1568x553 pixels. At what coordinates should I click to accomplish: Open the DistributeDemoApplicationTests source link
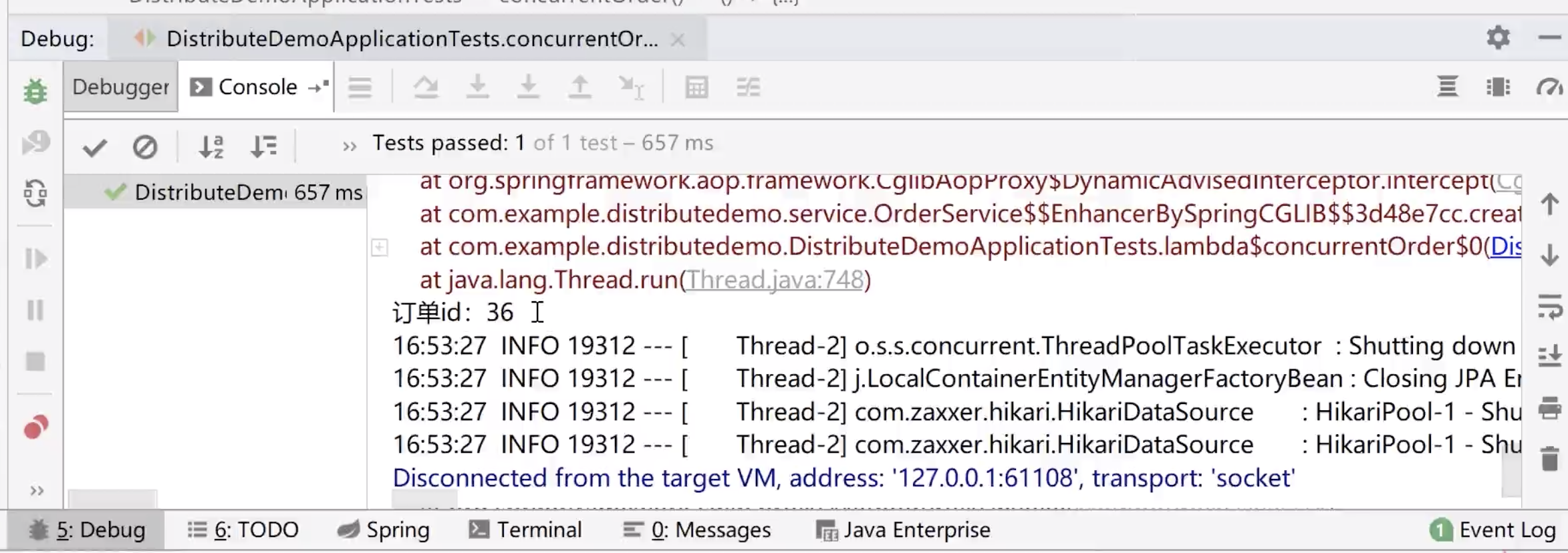1506,247
